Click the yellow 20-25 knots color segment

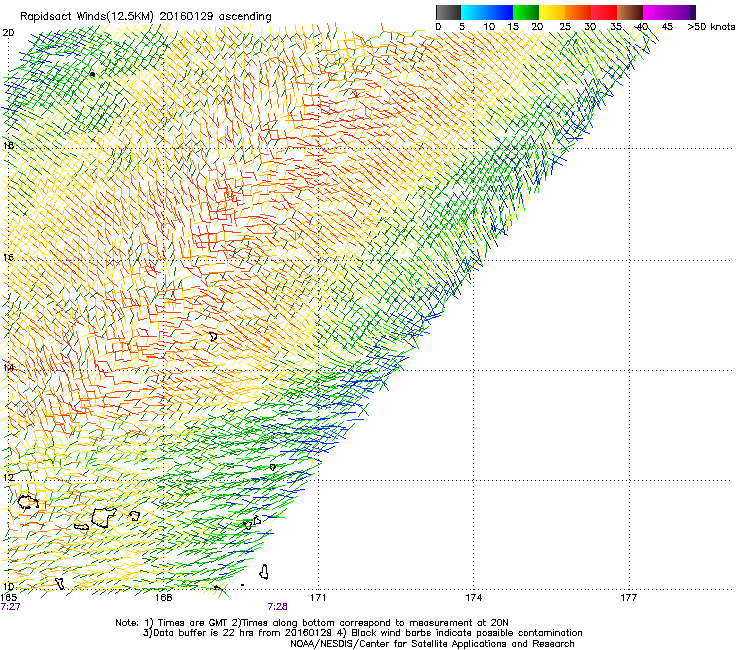(552, 12)
